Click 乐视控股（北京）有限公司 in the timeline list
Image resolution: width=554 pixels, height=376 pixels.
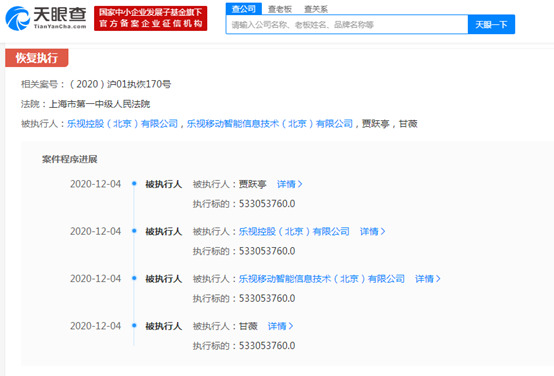click(x=294, y=231)
